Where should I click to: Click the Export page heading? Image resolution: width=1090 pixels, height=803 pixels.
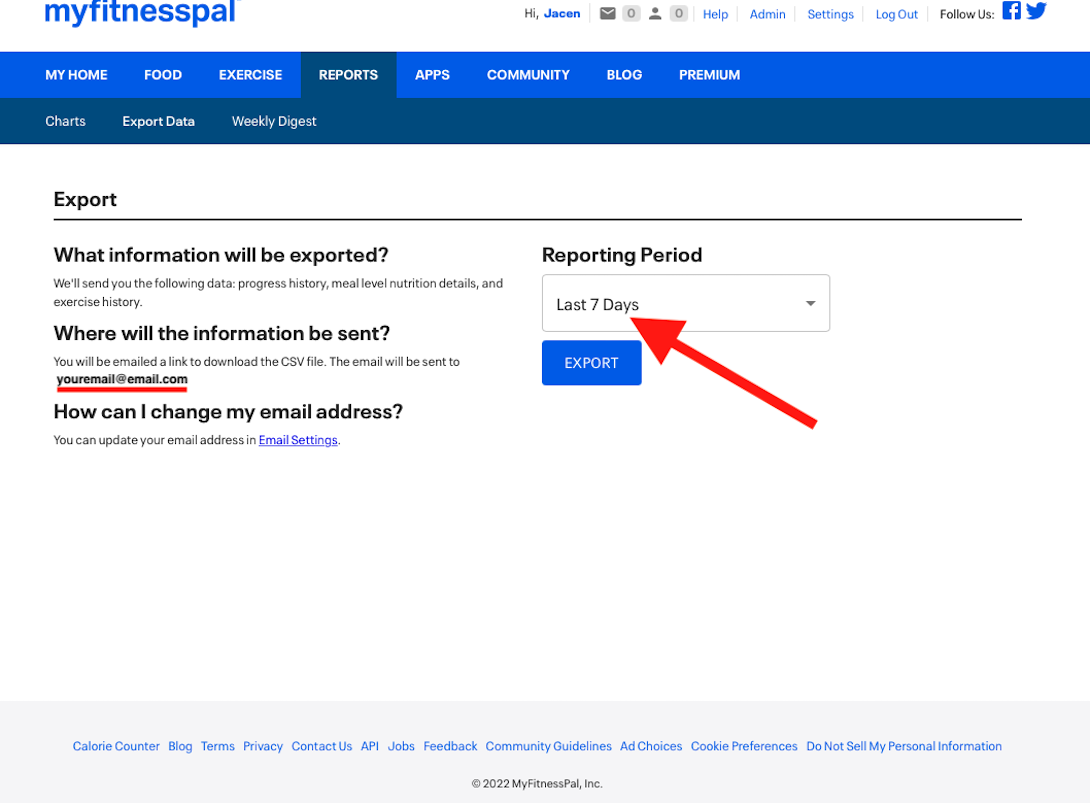click(x=86, y=200)
